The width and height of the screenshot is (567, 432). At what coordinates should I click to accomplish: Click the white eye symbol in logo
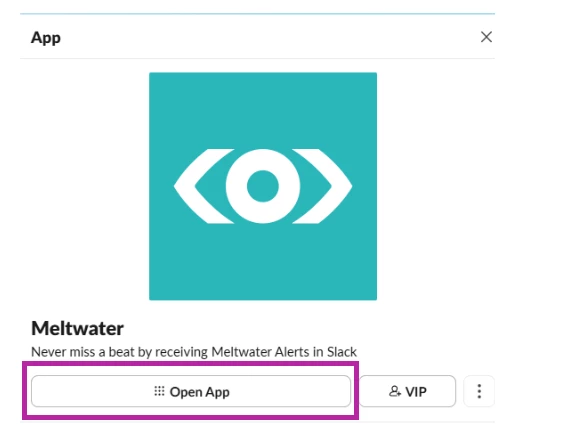(263, 186)
